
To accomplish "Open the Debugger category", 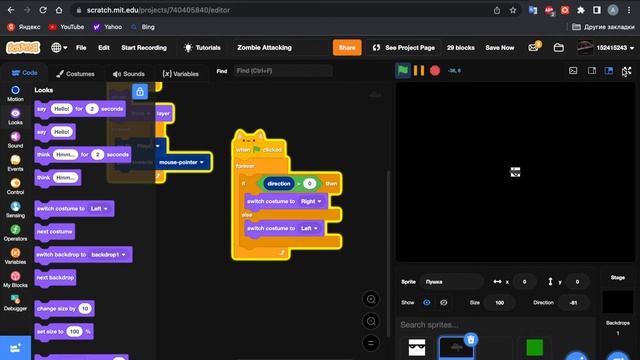I will (x=15, y=303).
